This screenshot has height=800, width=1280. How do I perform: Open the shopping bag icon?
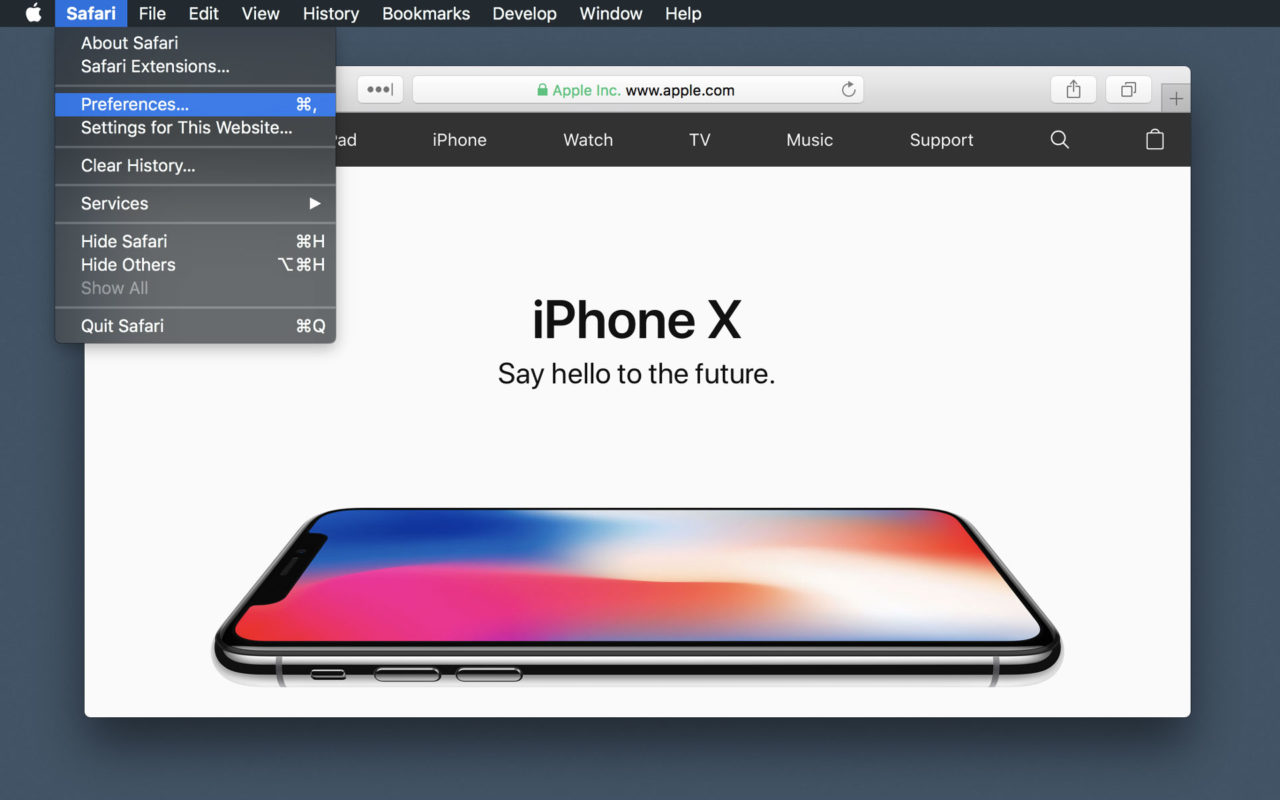1155,139
